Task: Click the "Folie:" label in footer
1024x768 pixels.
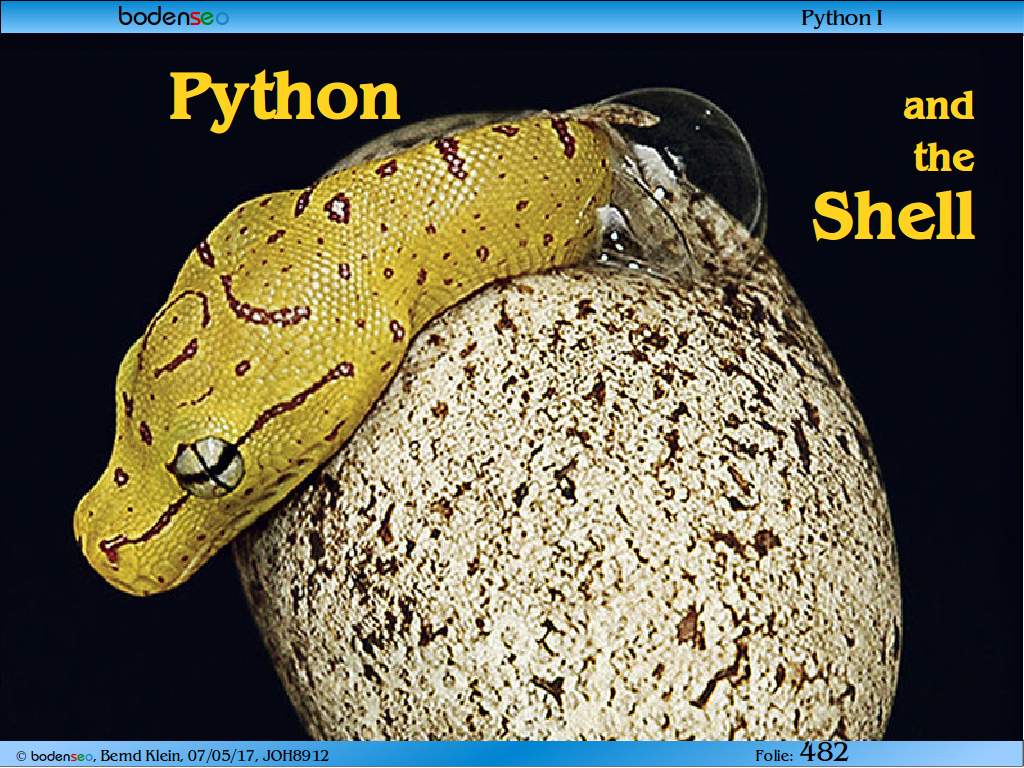Action: (x=774, y=756)
